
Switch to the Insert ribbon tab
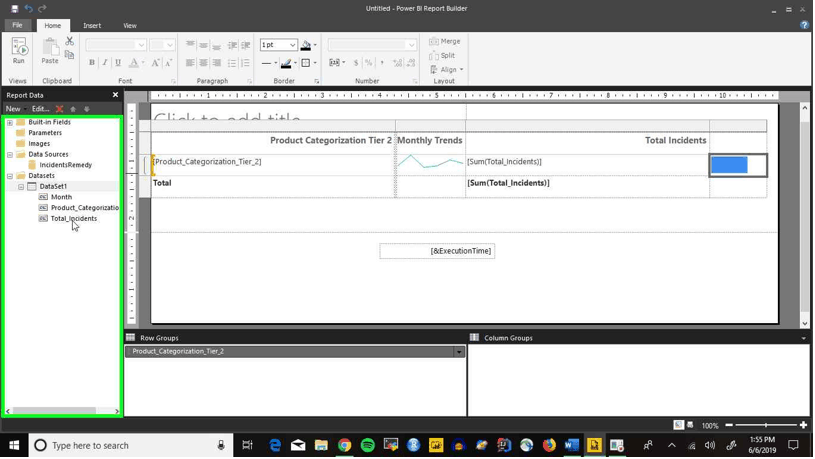pos(92,25)
